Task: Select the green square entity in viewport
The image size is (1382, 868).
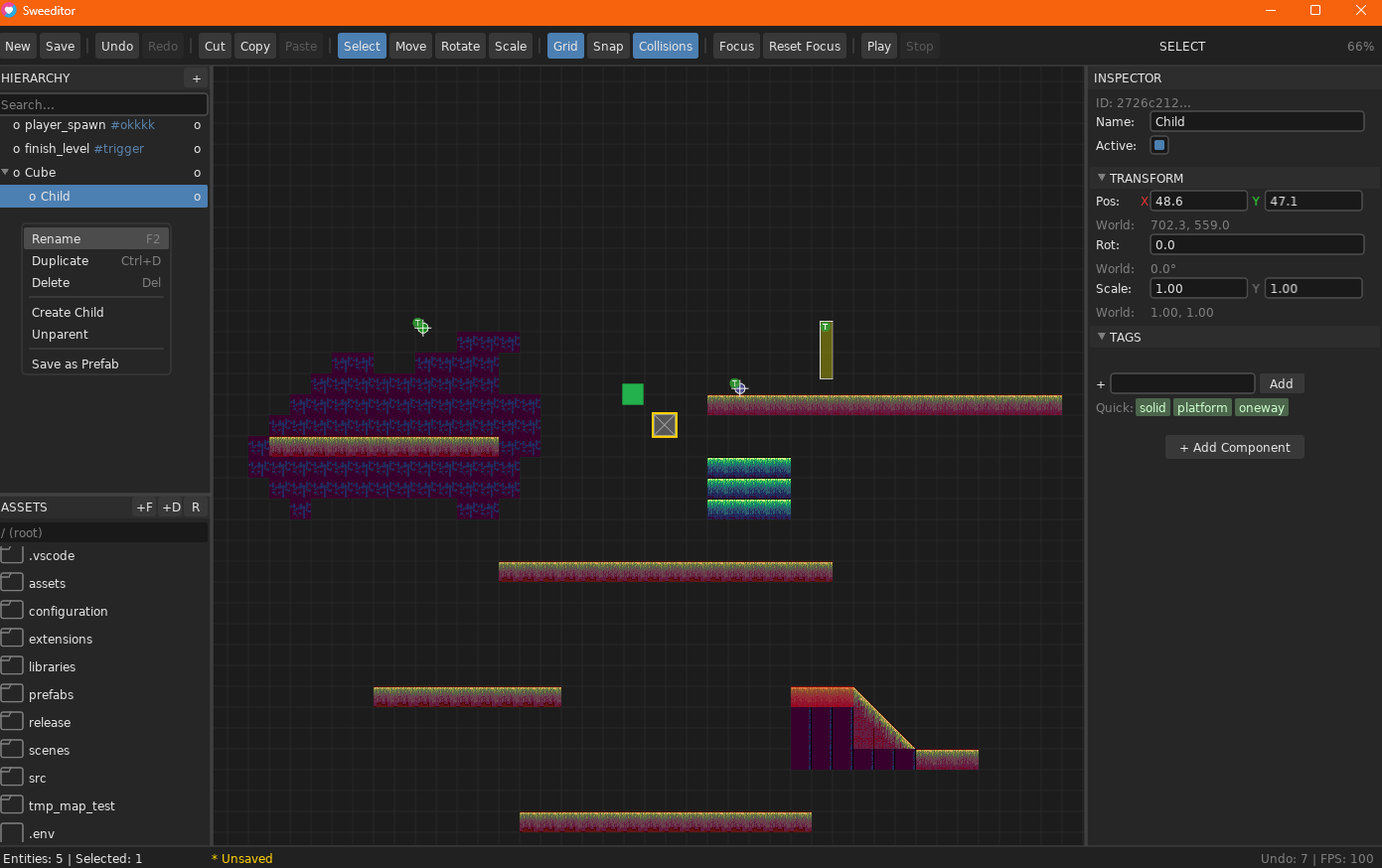Action: [633, 394]
